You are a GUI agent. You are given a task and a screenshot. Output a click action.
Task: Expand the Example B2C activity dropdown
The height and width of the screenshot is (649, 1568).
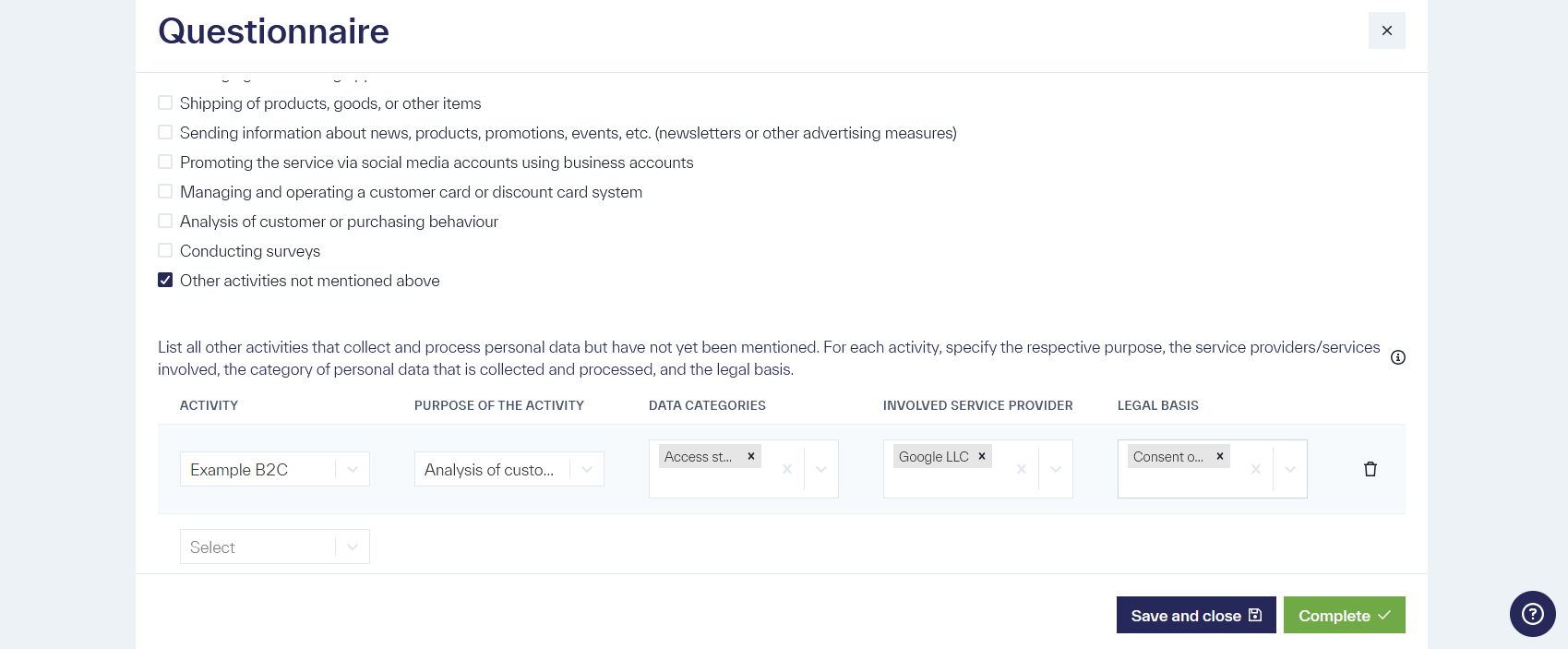[352, 469]
